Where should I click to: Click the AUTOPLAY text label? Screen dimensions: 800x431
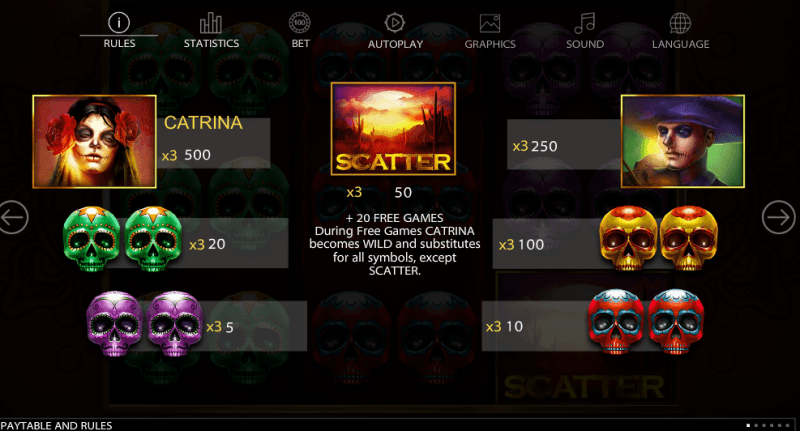(395, 44)
